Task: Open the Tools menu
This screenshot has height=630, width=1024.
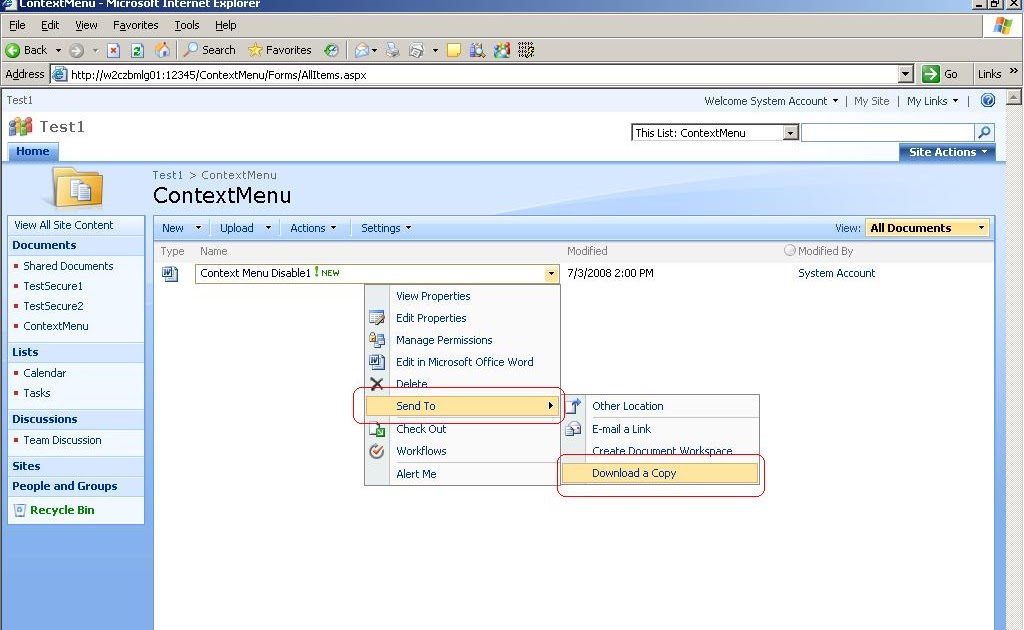Action: coord(186,25)
